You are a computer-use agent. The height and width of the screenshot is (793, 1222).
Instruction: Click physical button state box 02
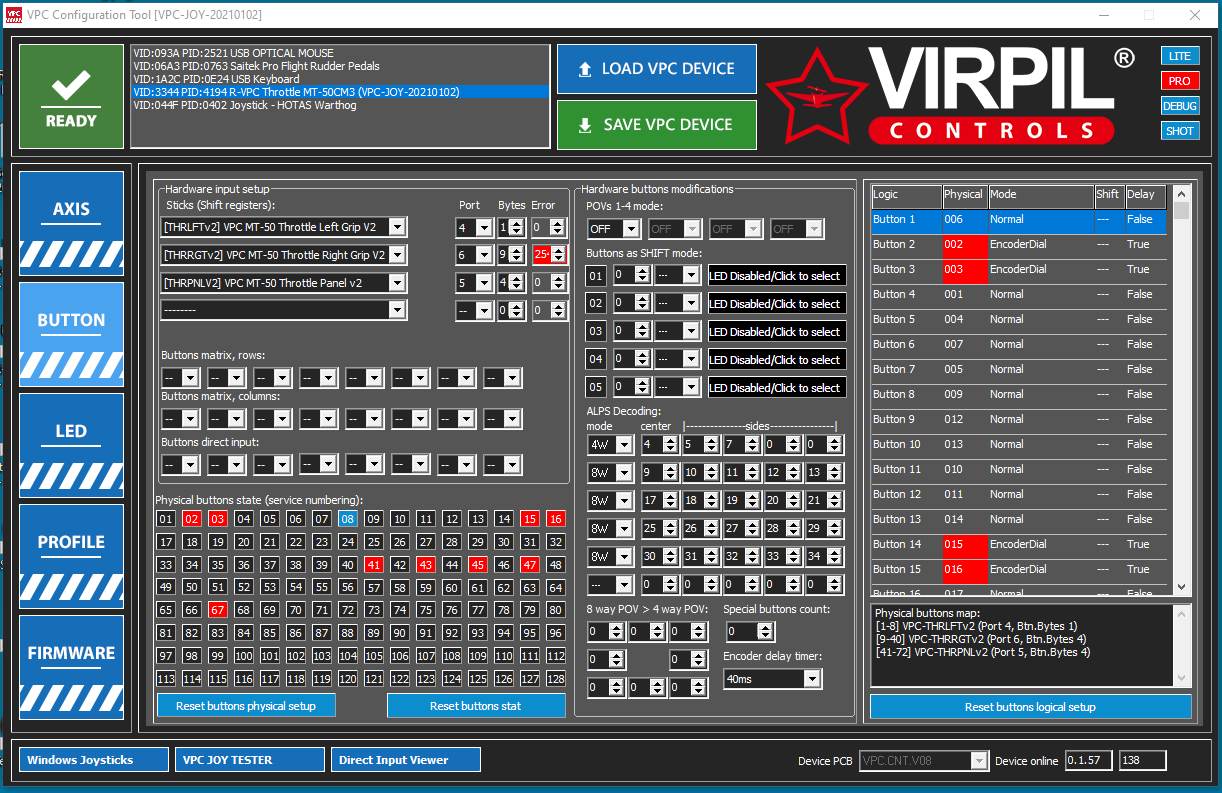coord(192,518)
